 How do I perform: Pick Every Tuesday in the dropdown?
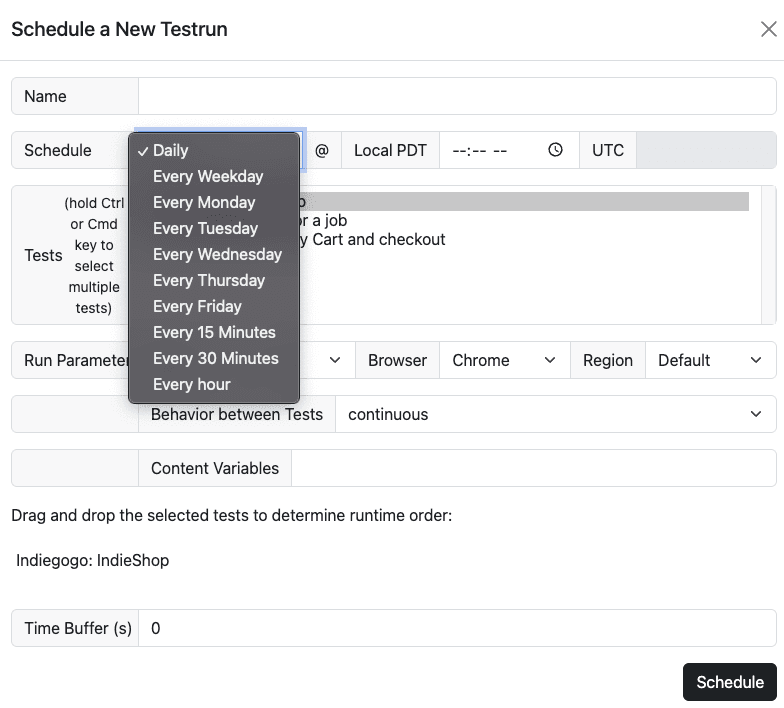coord(204,228)
